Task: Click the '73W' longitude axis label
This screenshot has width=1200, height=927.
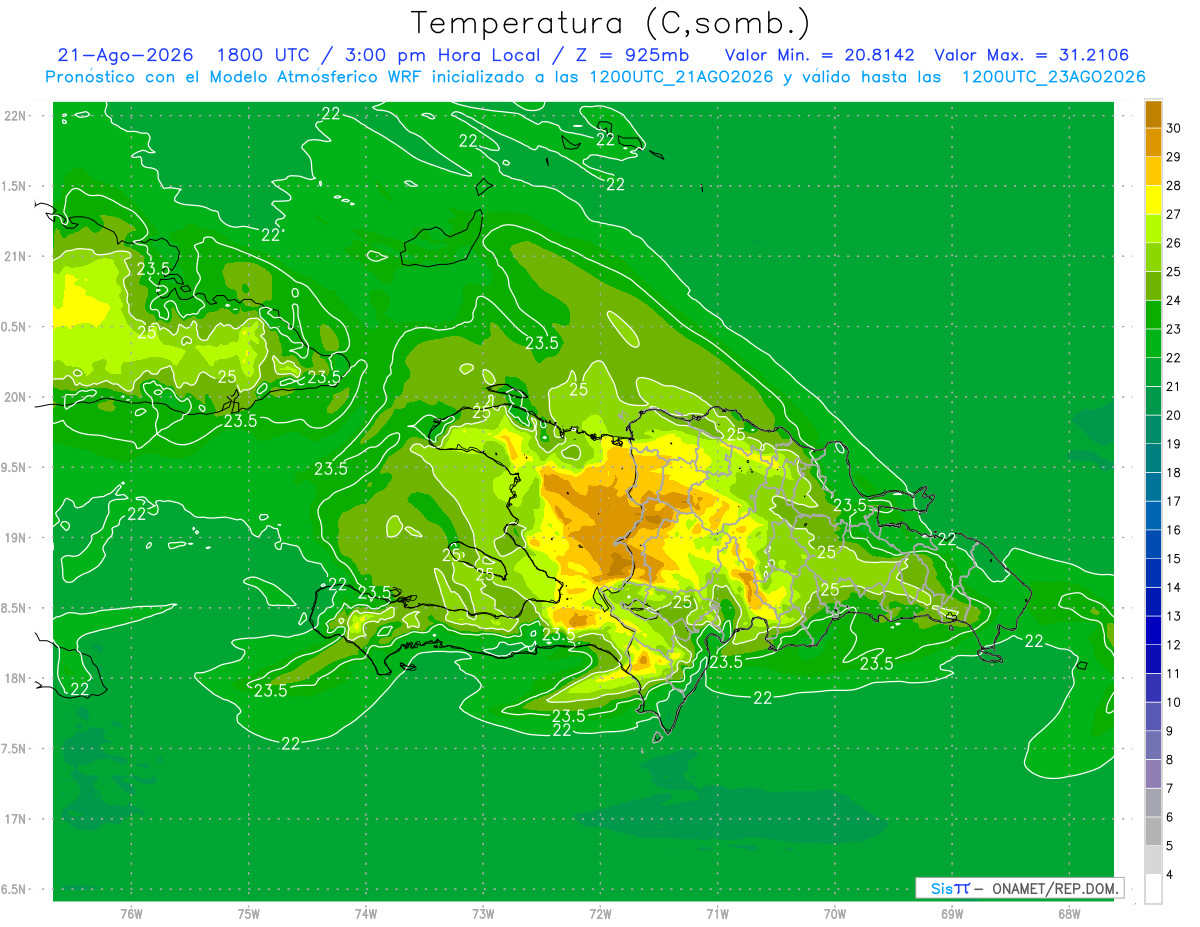Action: pyautogui.click(x=483, y=914)
